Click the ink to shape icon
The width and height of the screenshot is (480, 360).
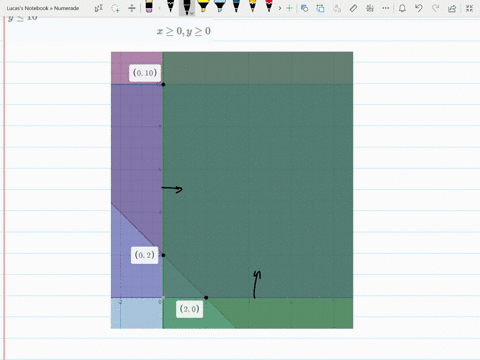320,8
